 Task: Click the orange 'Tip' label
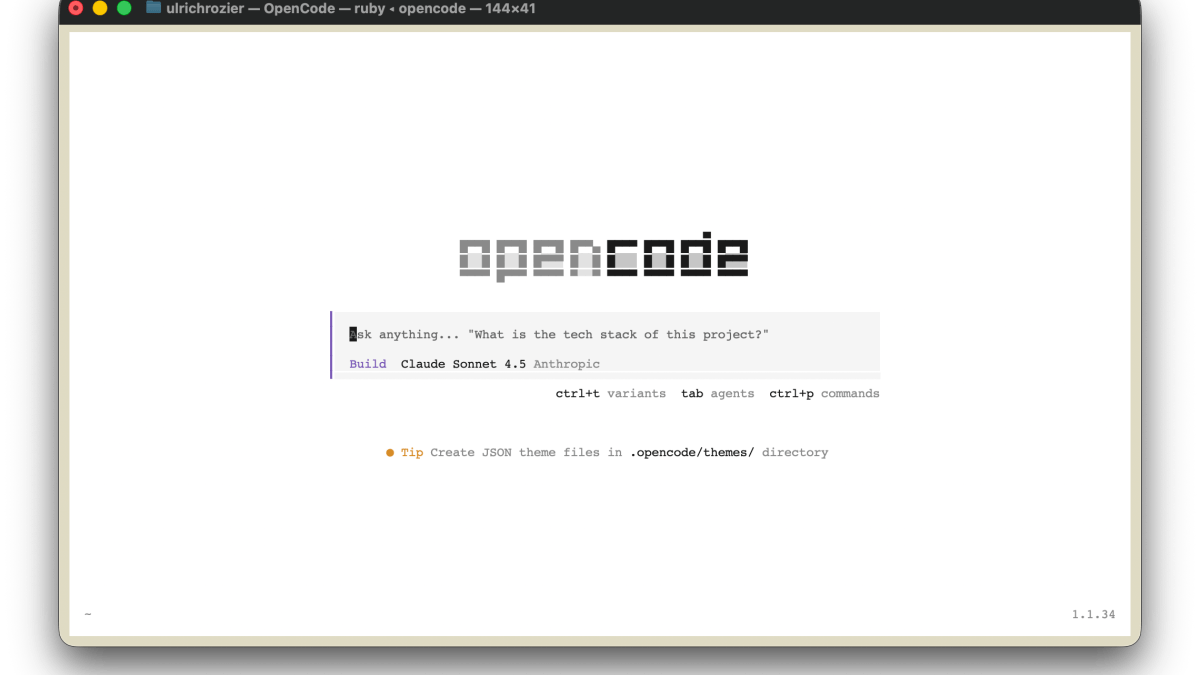(412, 453)
